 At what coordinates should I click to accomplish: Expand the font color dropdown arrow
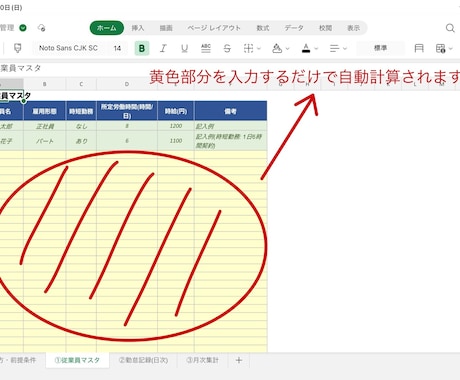pyautogui.click(x=316, y=49)
